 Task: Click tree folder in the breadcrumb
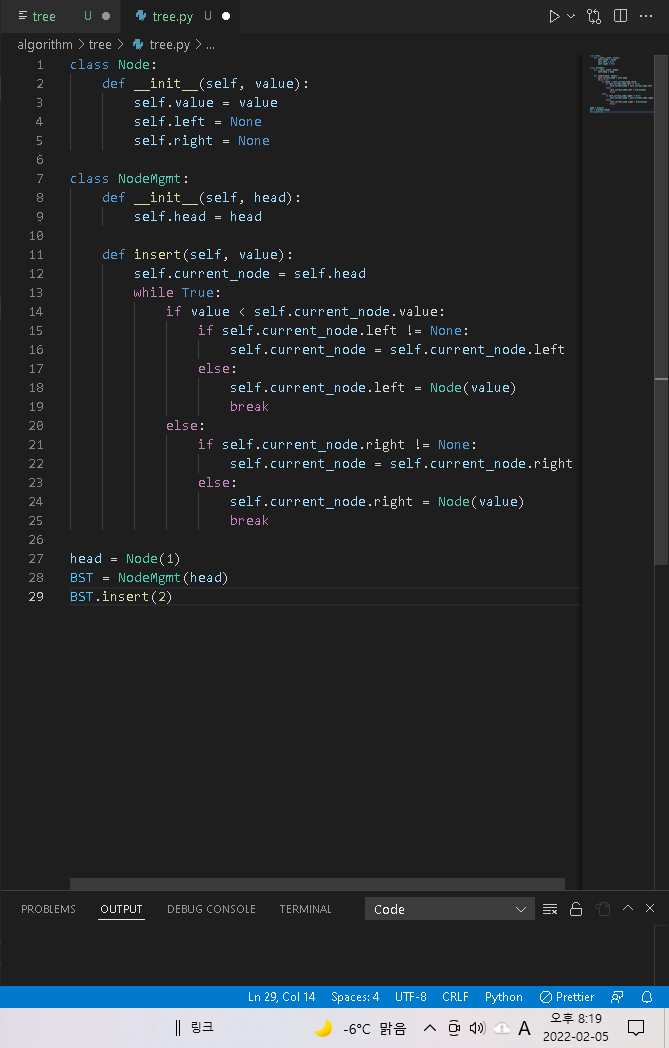tap(100, 45)
